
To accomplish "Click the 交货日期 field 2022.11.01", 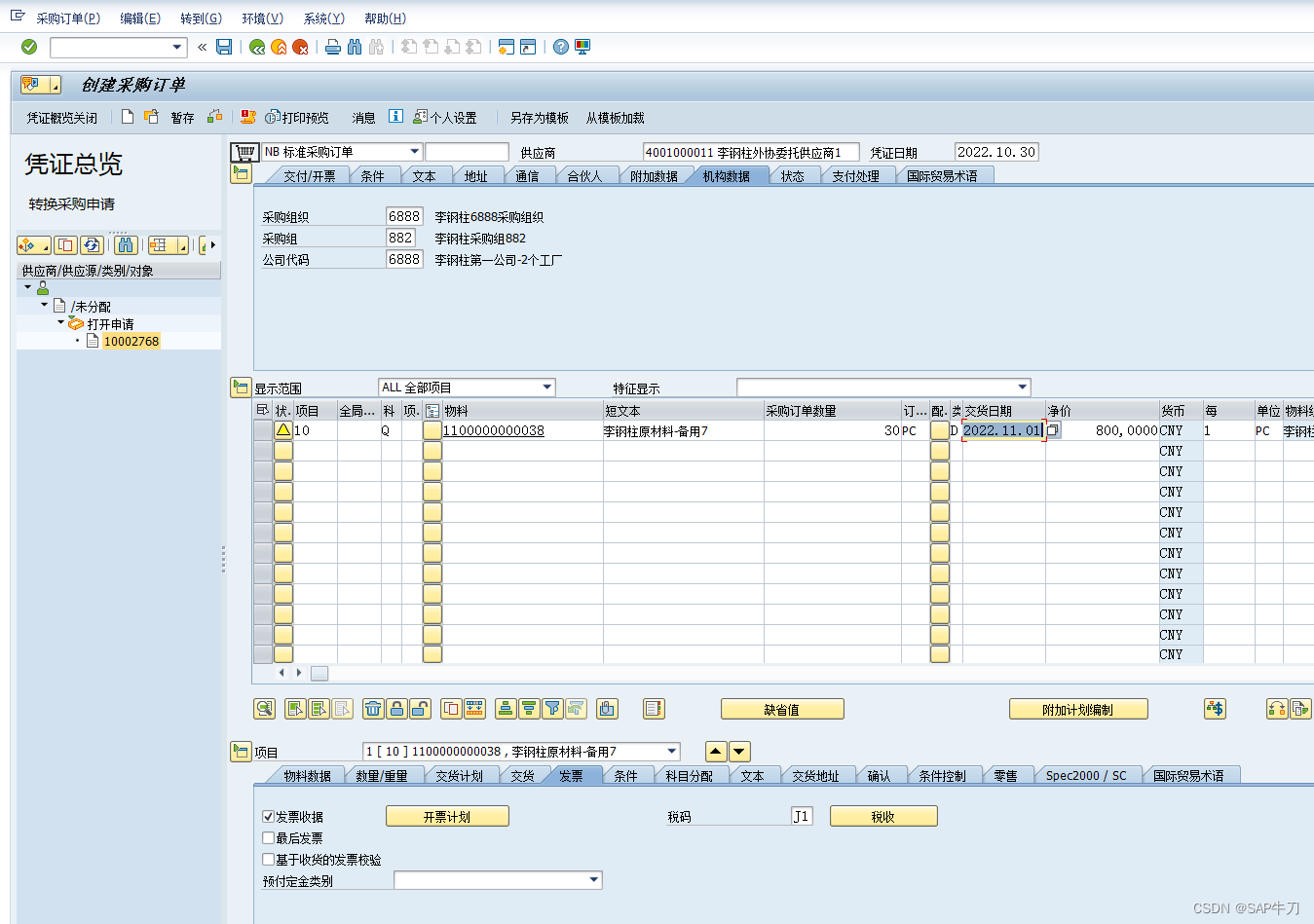I will click(1002, 430).
